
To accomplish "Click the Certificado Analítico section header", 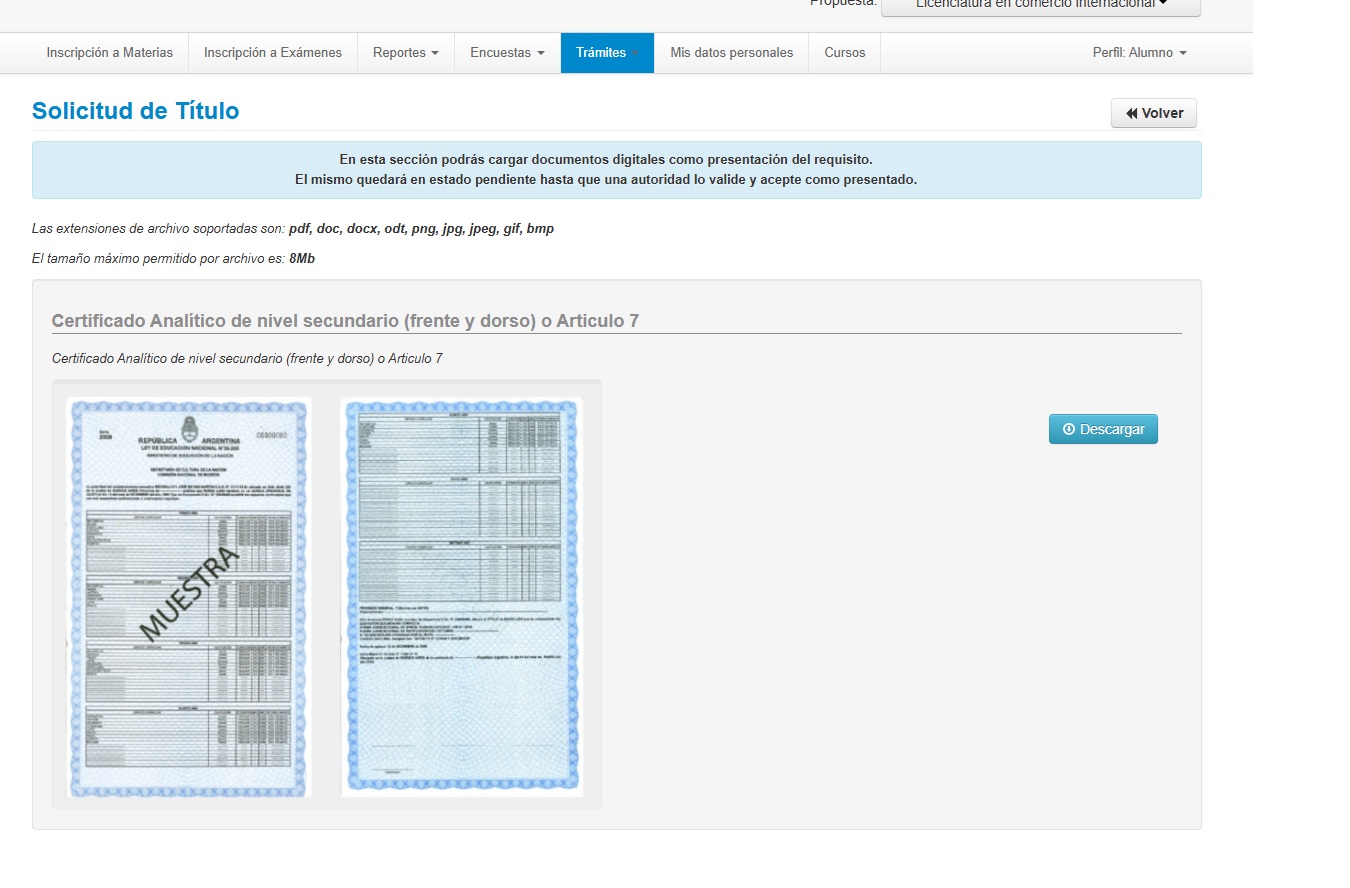I will click(x=345, y=321).
